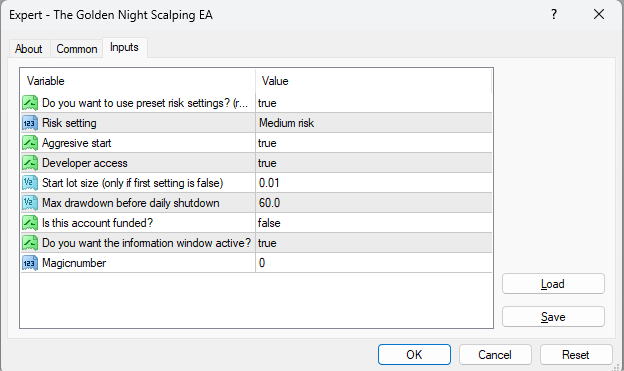624x371 pixels.
Task: Select the 'Developer access' variable name
Action: pos(85,163)
